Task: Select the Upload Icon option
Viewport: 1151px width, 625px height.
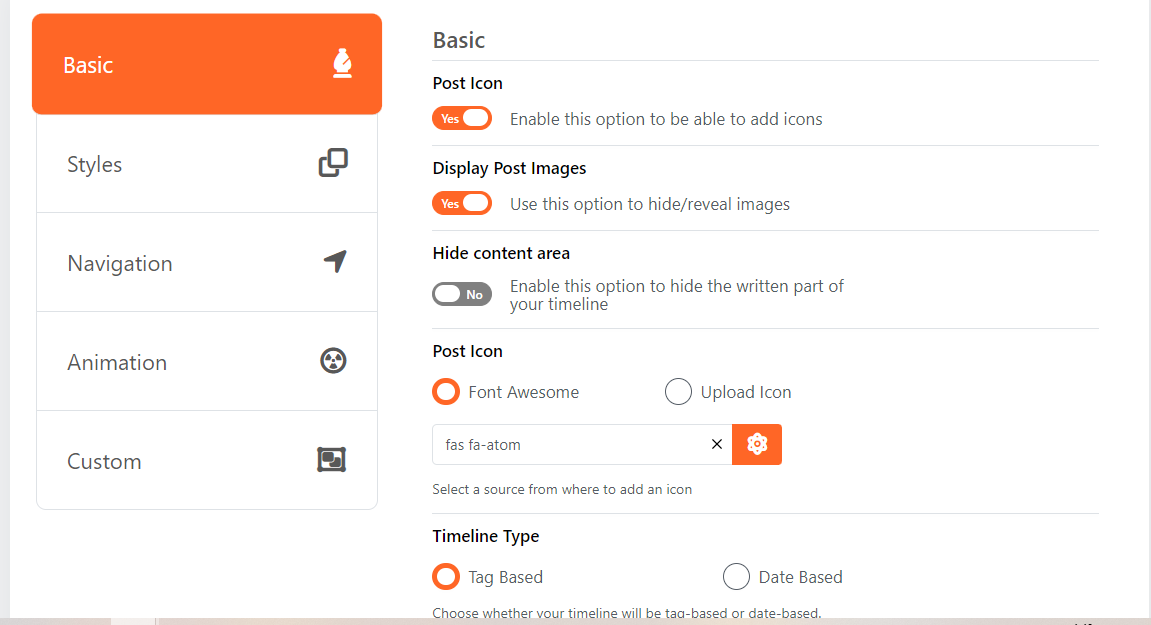Action: (x=678, y=391)
